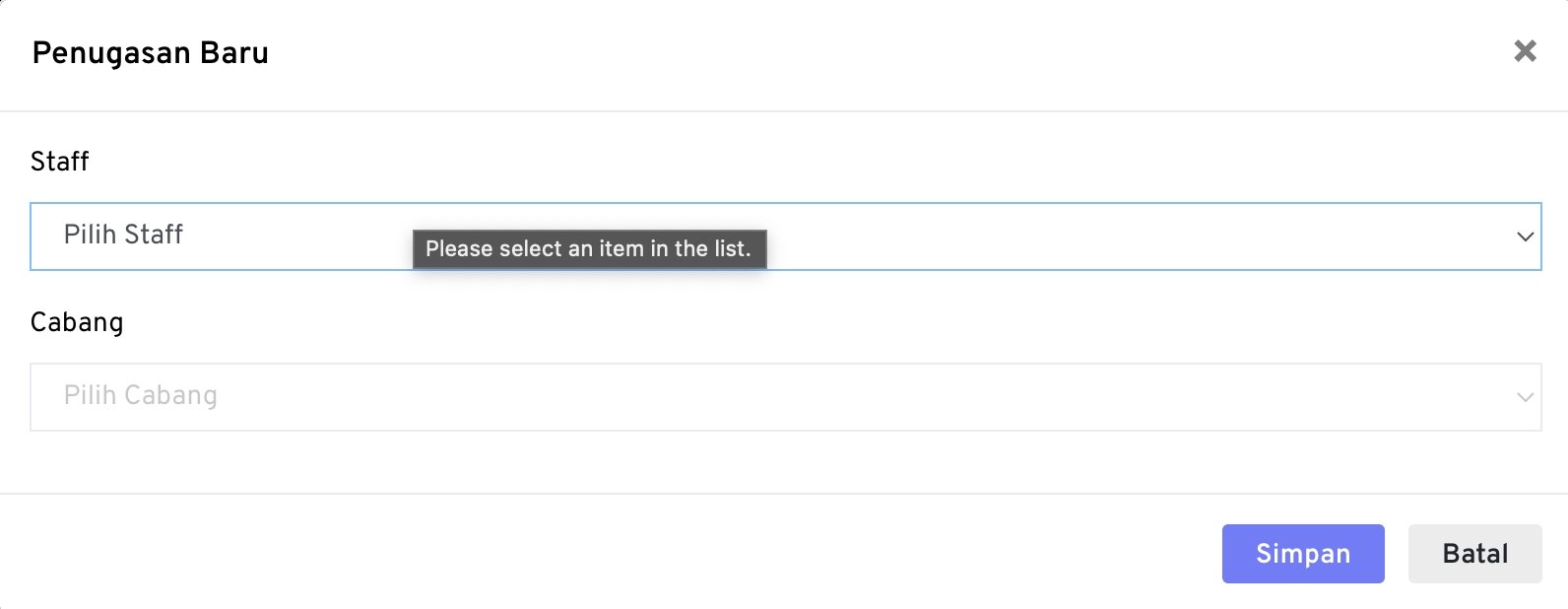1568x609 pixels.
Task: Select the 'Pilih Staff' placeholder text
Action: (123, 235)
